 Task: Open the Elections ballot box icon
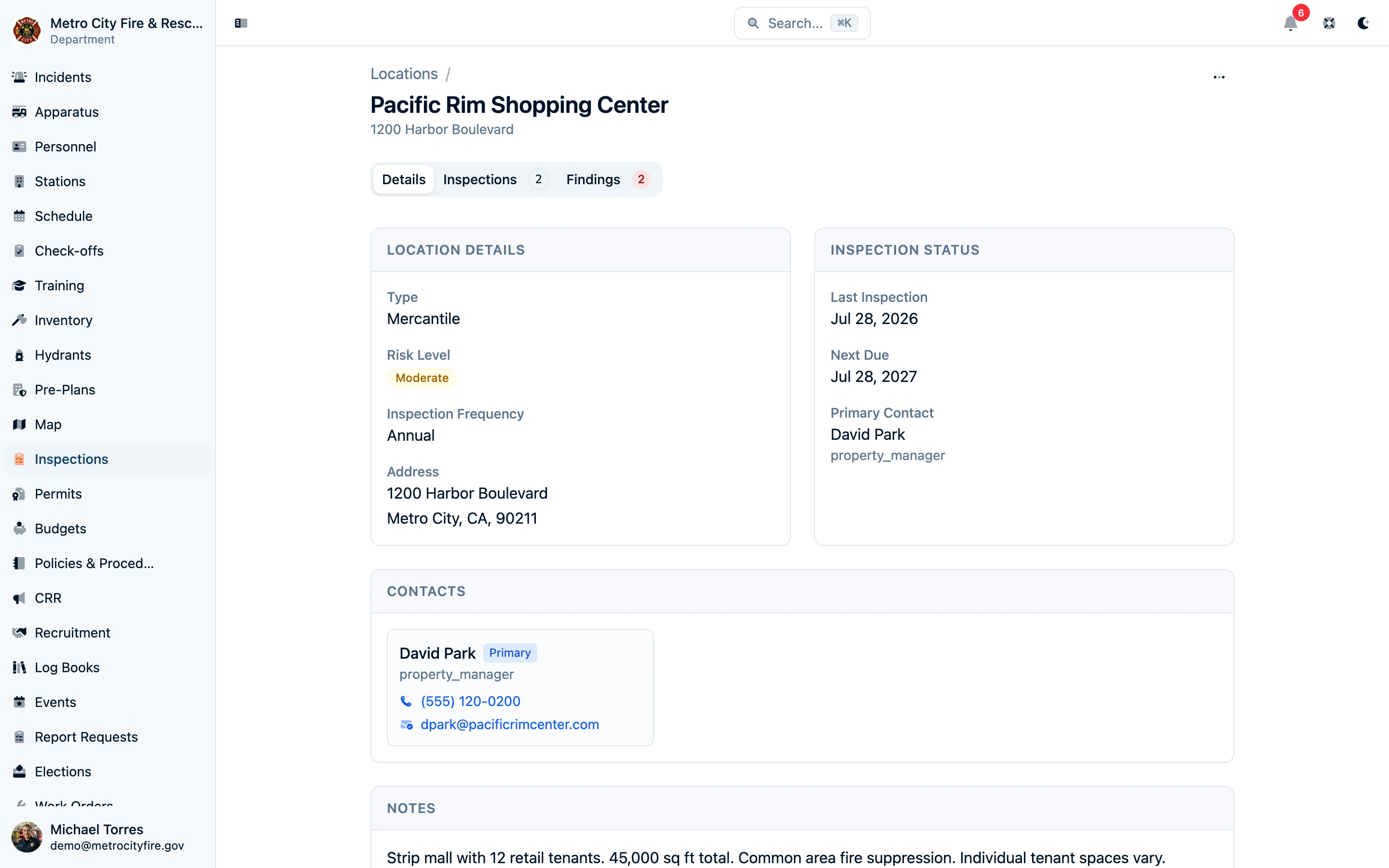tap(19, 772)
